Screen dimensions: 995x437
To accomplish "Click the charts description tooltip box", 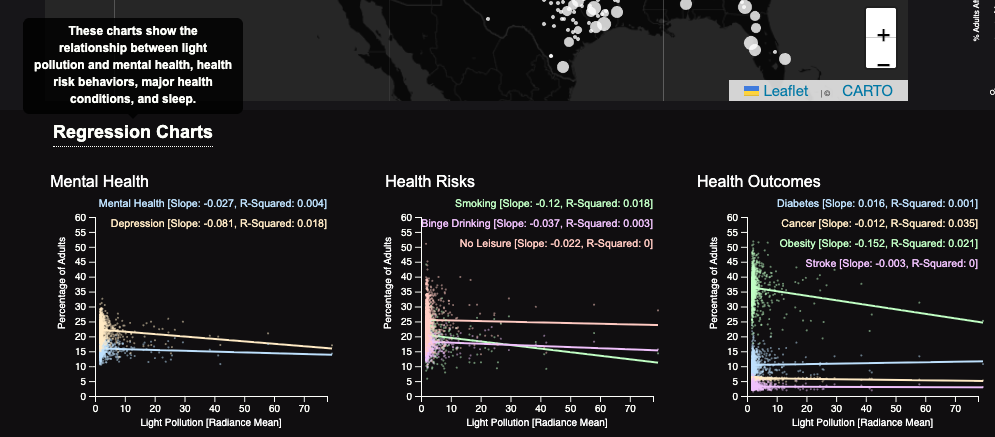I will (132, 65).
